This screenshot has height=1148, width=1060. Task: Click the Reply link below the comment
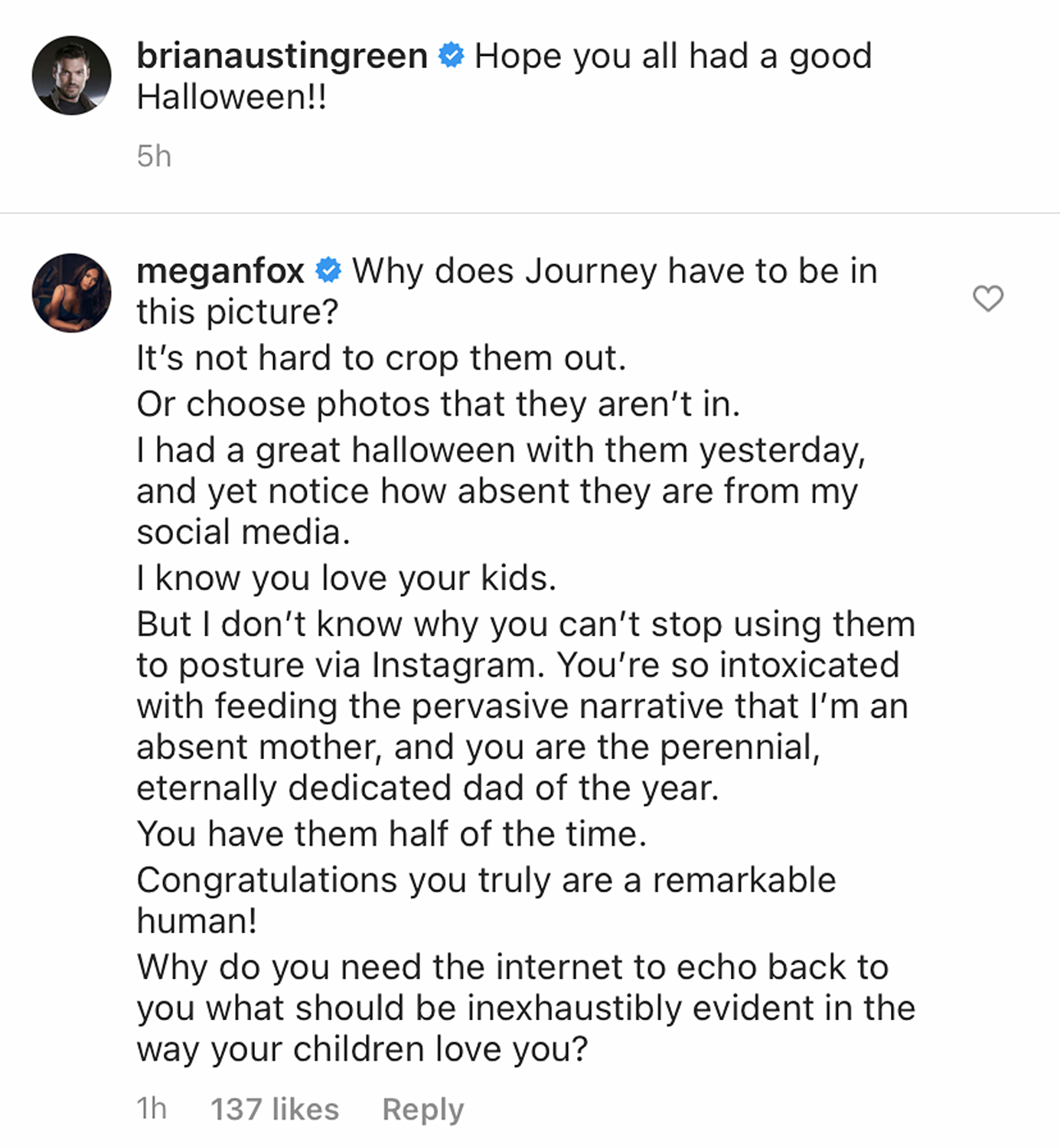point(423,1108)
